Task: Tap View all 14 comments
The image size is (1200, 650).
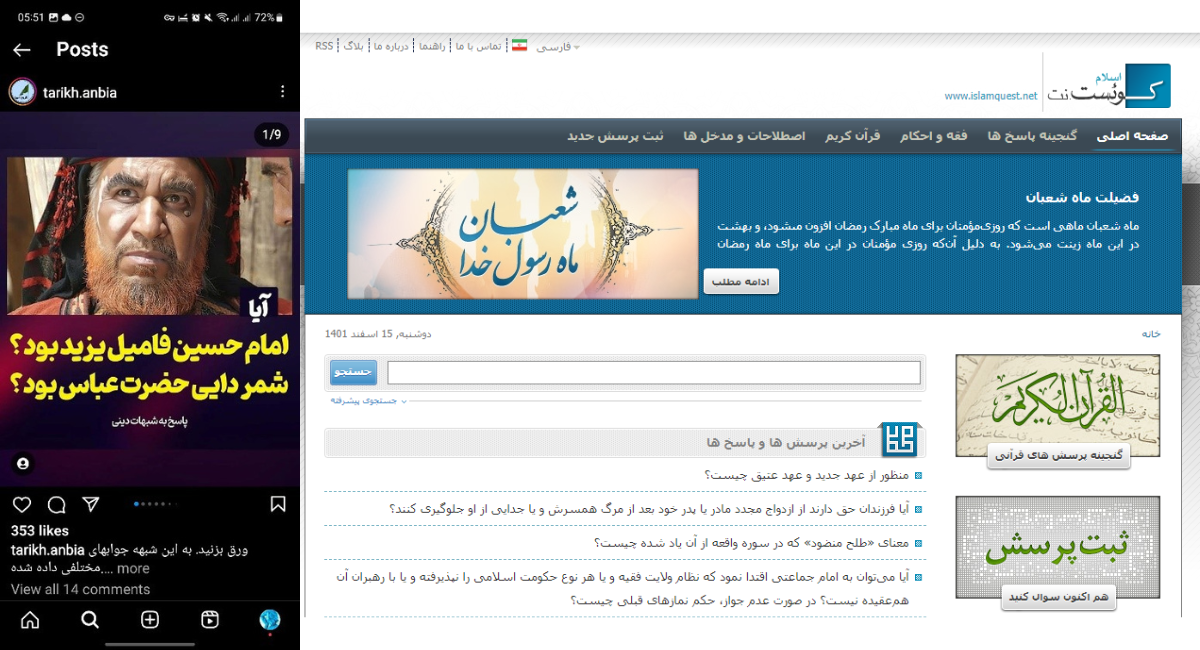Action: point(80,590)
